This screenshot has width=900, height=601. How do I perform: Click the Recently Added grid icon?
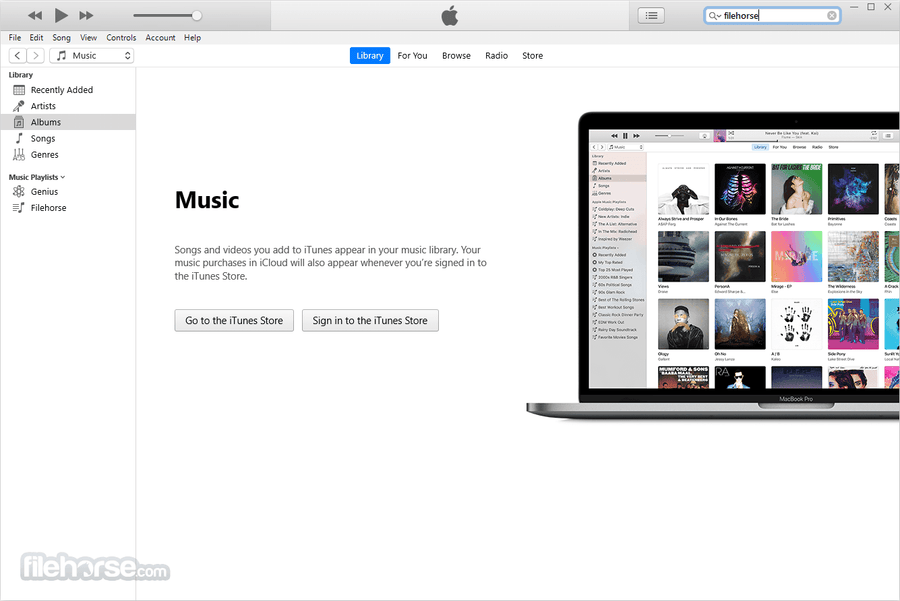tap(19, 90)
